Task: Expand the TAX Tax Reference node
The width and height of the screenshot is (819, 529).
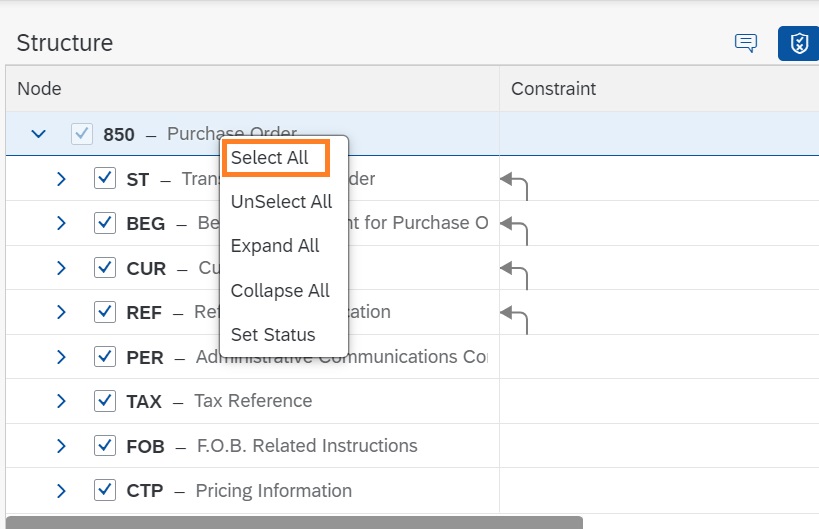Action: coord(61,401)
